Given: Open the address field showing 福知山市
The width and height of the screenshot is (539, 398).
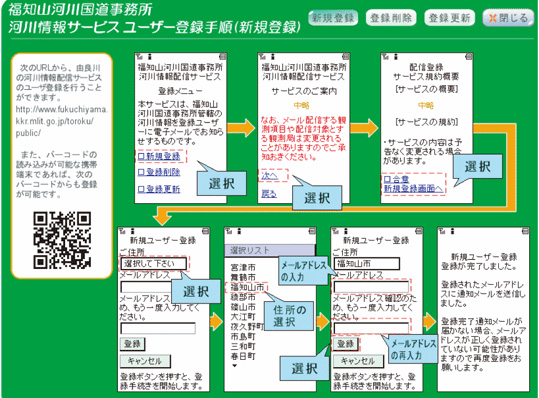Looking at the screenshot, I should pos(366,264).
